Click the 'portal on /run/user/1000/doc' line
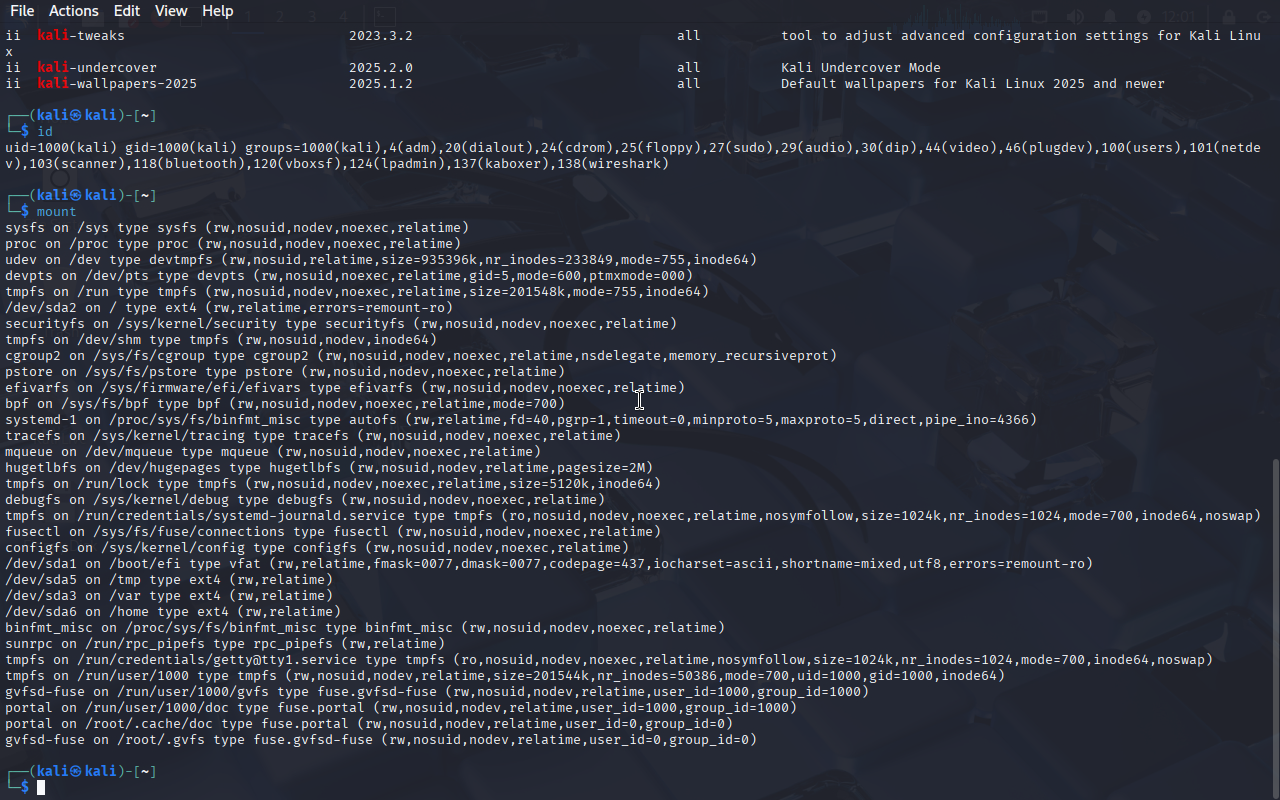The image size is (1280, 800). coord(401,708)
